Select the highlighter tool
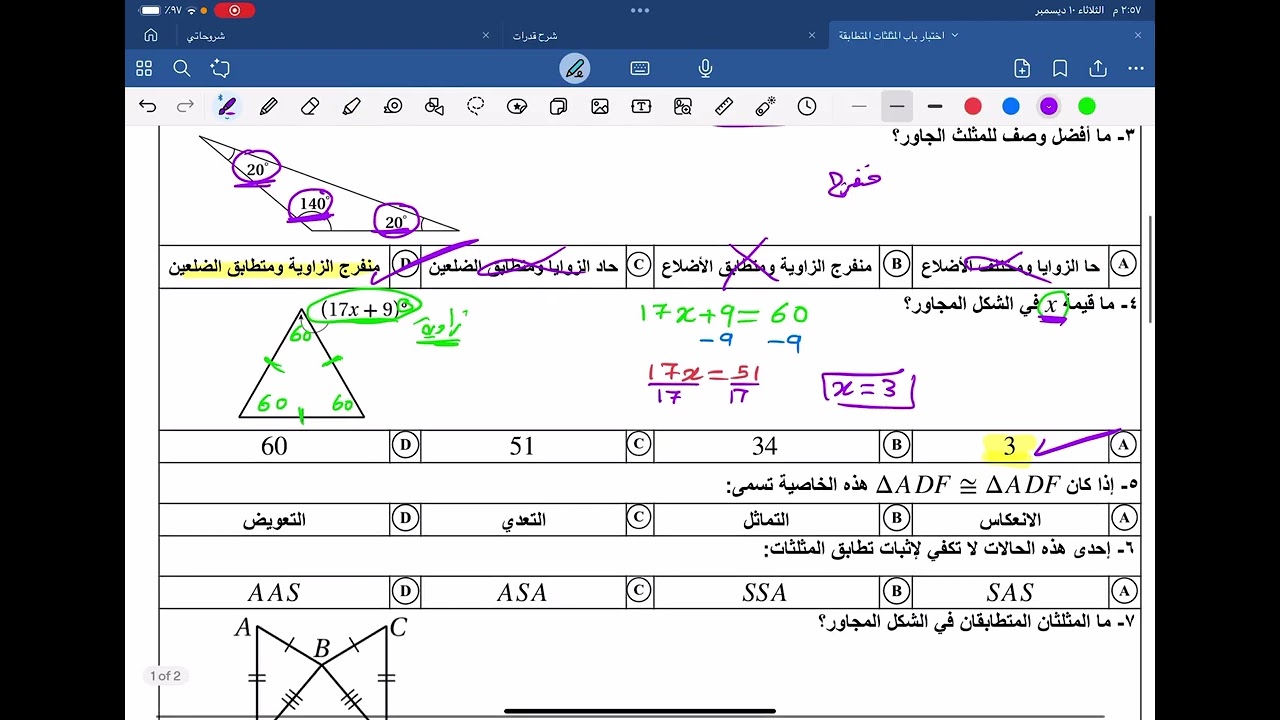 coord(351,106)
